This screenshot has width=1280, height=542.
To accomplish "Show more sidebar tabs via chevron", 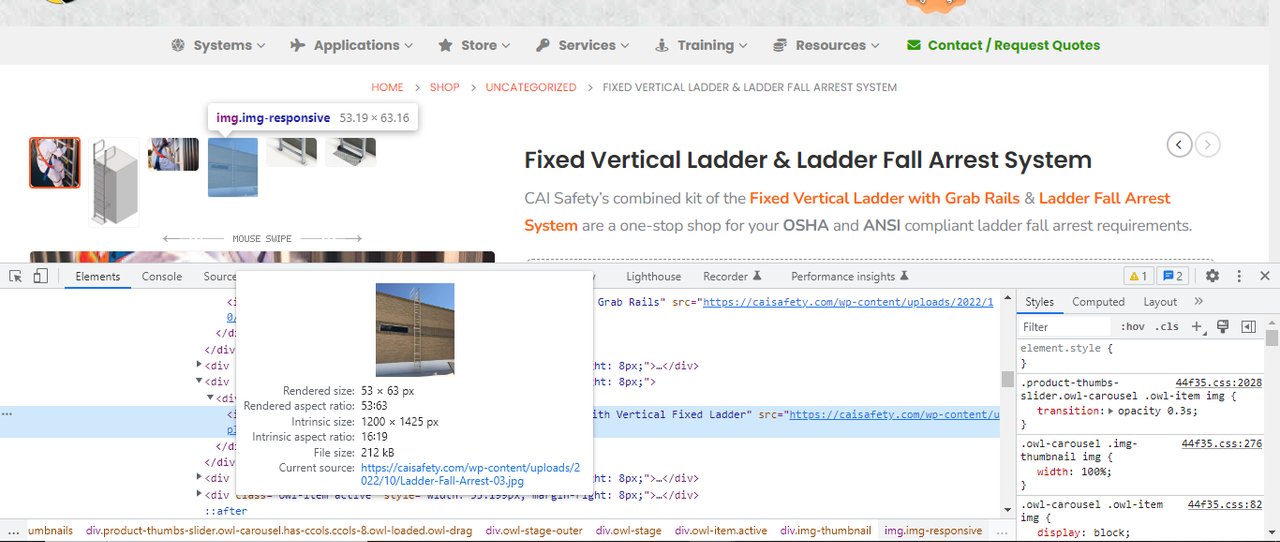I will pos(1198,301).
